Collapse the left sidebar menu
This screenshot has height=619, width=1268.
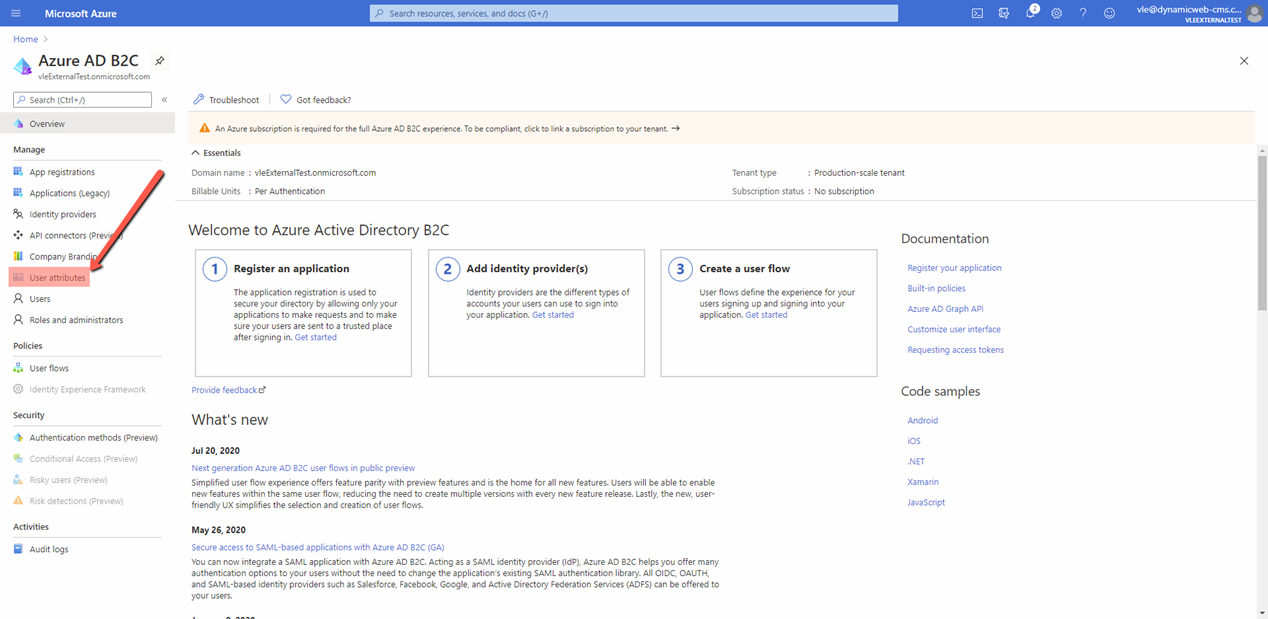[x=164, y=100]
